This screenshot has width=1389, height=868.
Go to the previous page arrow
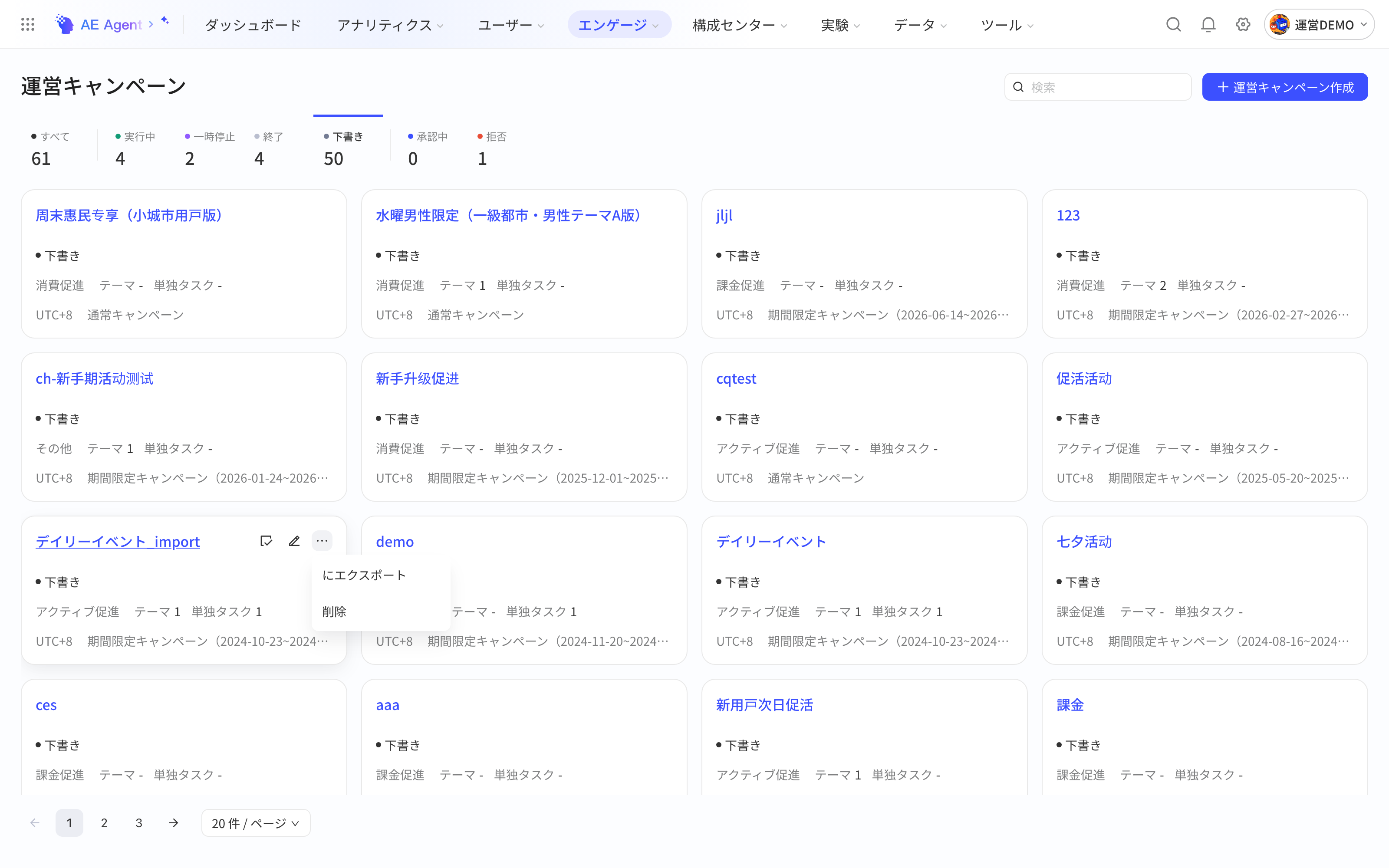(x=35, y=823)
